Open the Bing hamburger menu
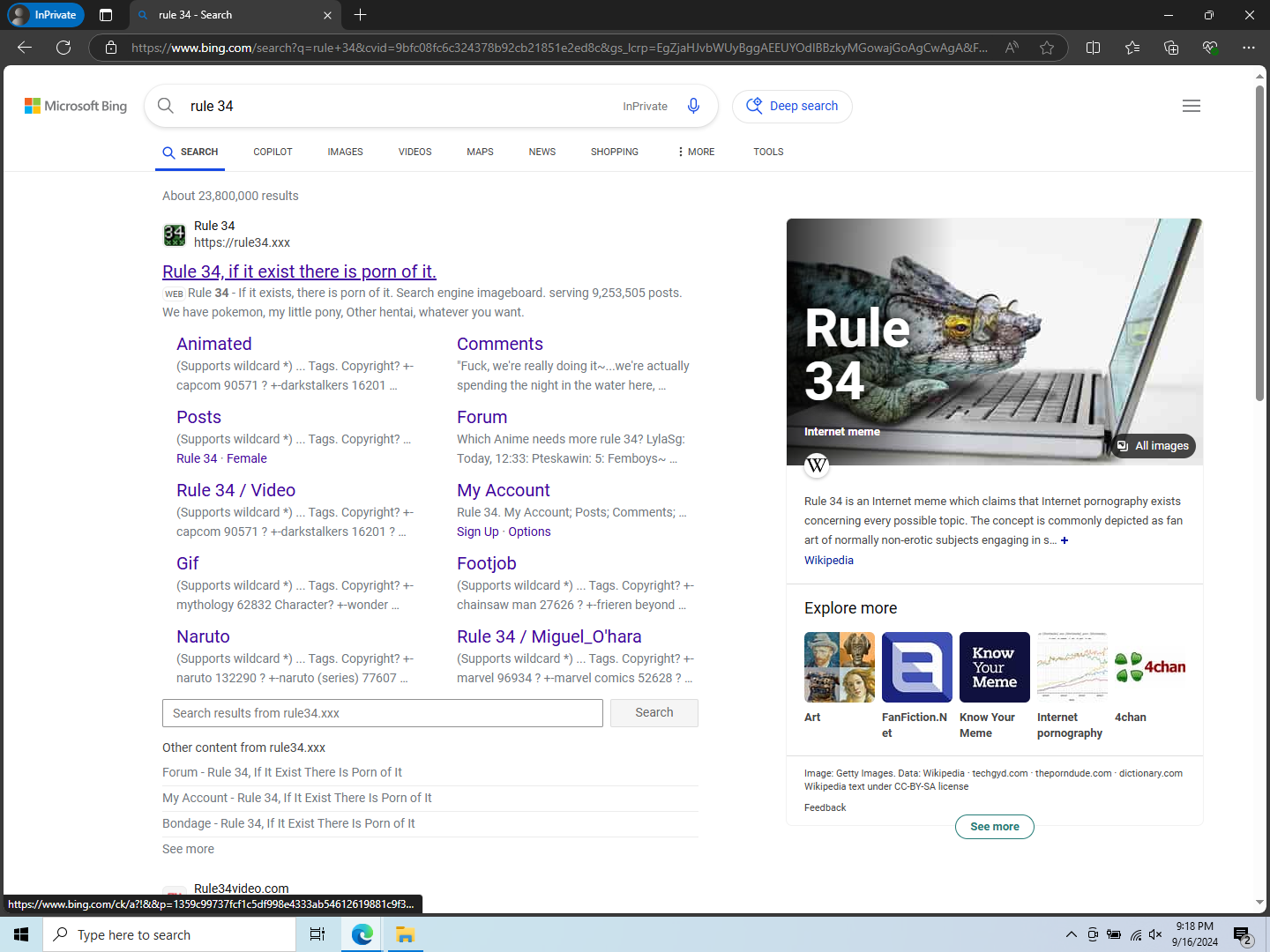1270x952 pixels. pyautogui.click(x=1192, y=106)
